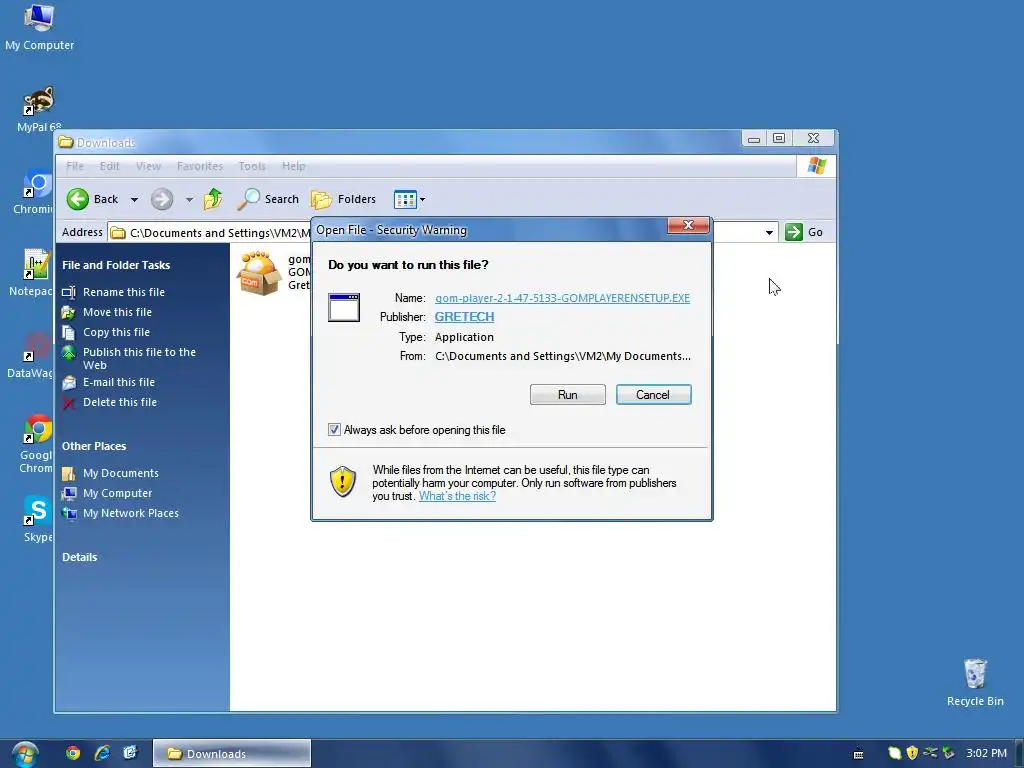Click the third quick launch icon

[x=131, y=753]
